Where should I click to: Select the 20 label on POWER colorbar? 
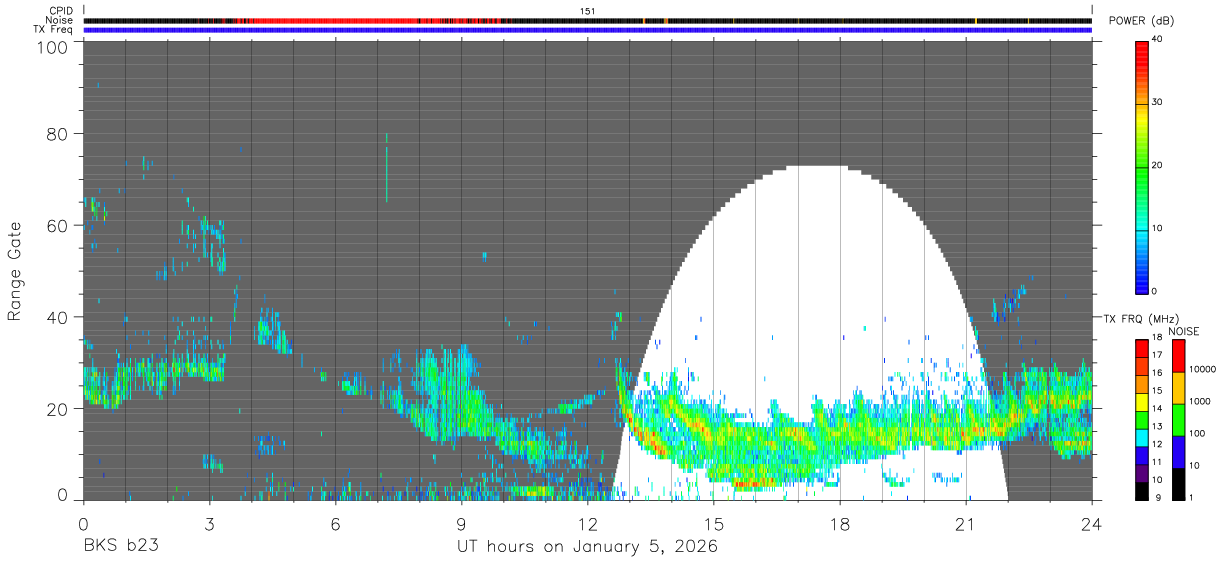coord(1157,165)
